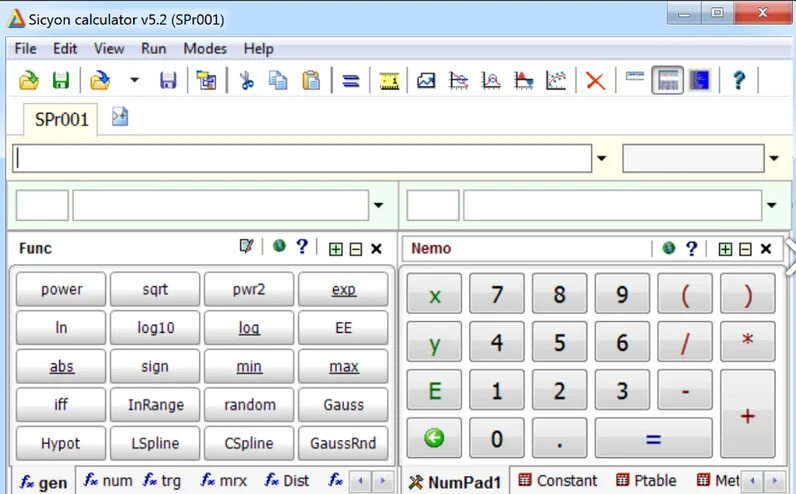This screenshot has width=796, height=494.
Task: Toggle the dark blue panel view icon
Action: (700, 80)
